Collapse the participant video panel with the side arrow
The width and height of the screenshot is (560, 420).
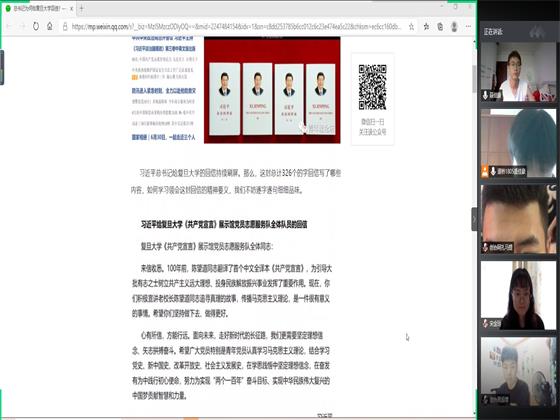pyautogui.click(x=474, y=219)
